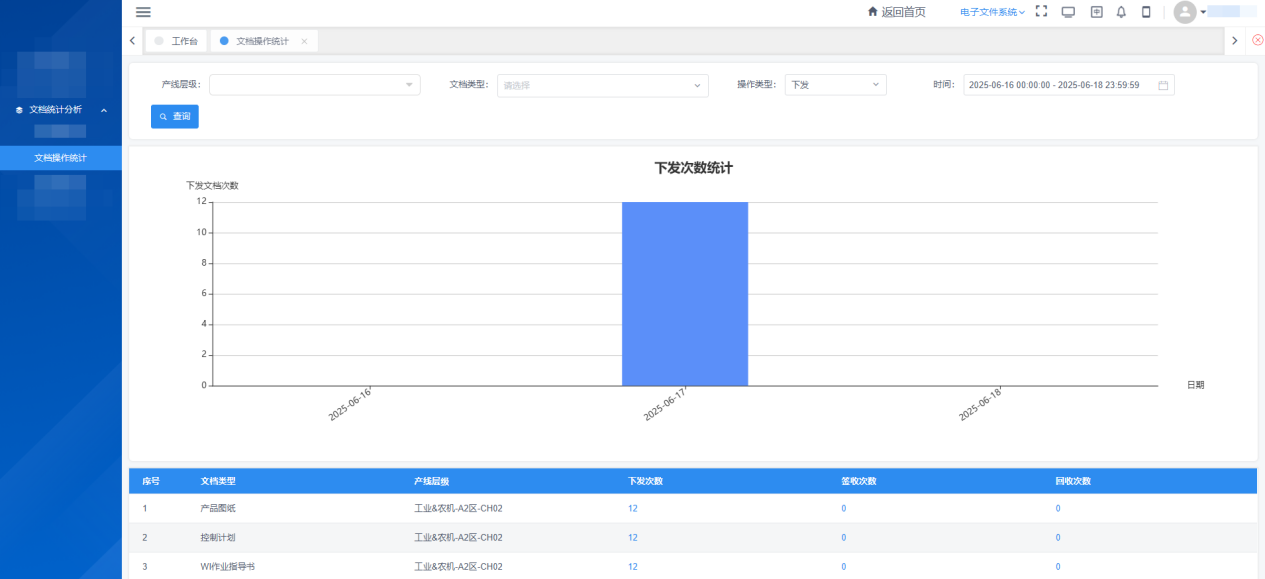Click the 产线层级 table column header
This screenshot has height=579, width=1265.
tap(432, 481)
